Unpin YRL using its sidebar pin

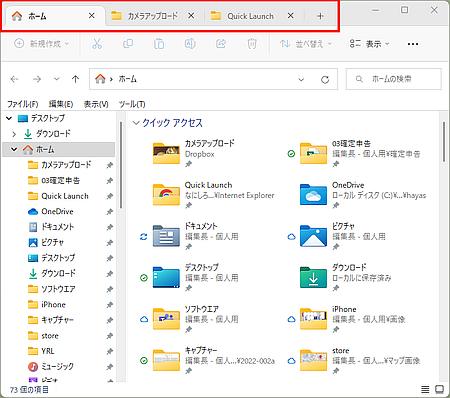tap(110, 351)
